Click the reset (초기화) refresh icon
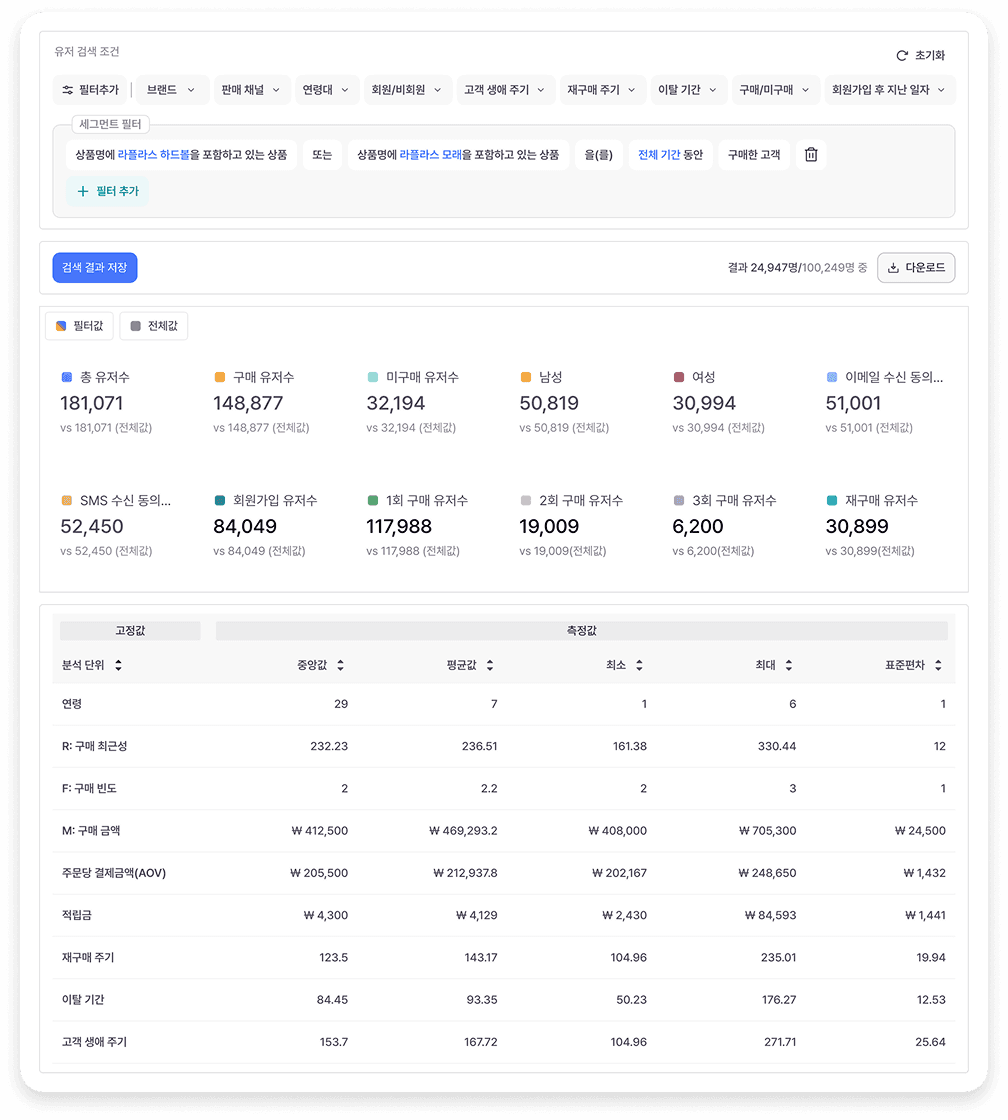 pyautogui.click(x=902, y=56)
